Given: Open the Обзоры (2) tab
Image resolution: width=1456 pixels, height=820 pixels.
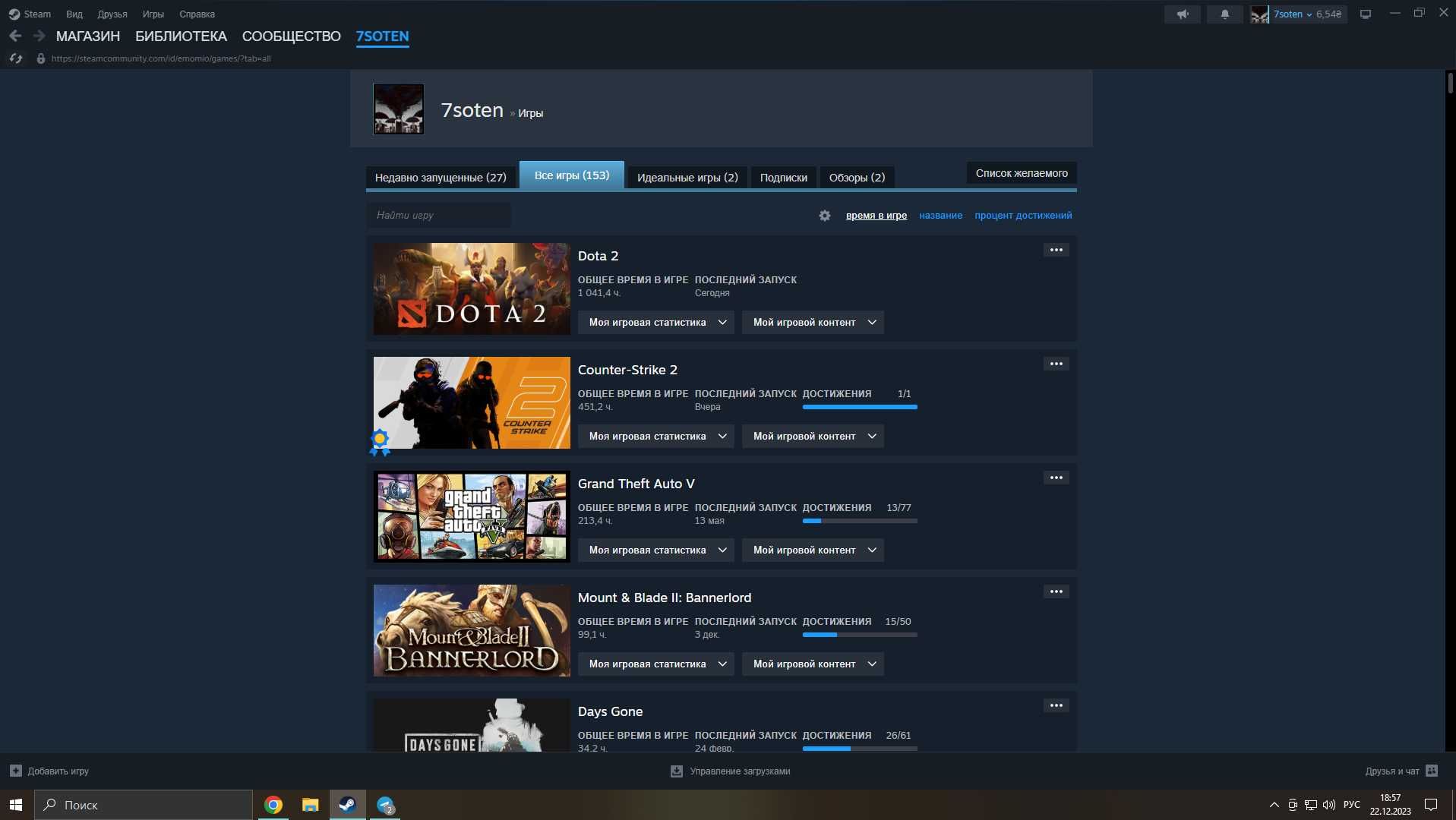Looking at the screenshot, I should [857, 178].
